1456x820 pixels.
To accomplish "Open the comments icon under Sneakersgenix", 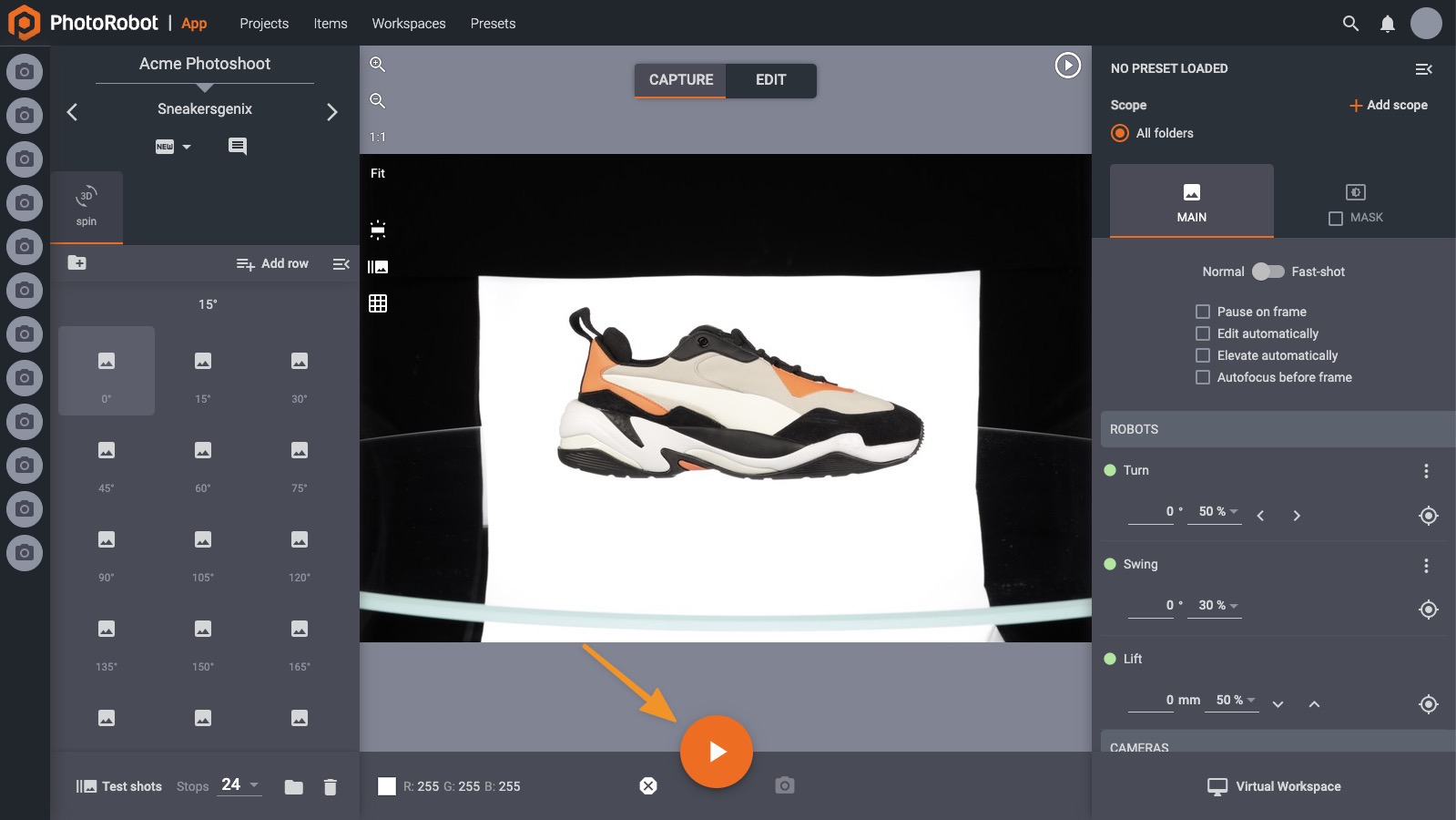I will 237,146.
